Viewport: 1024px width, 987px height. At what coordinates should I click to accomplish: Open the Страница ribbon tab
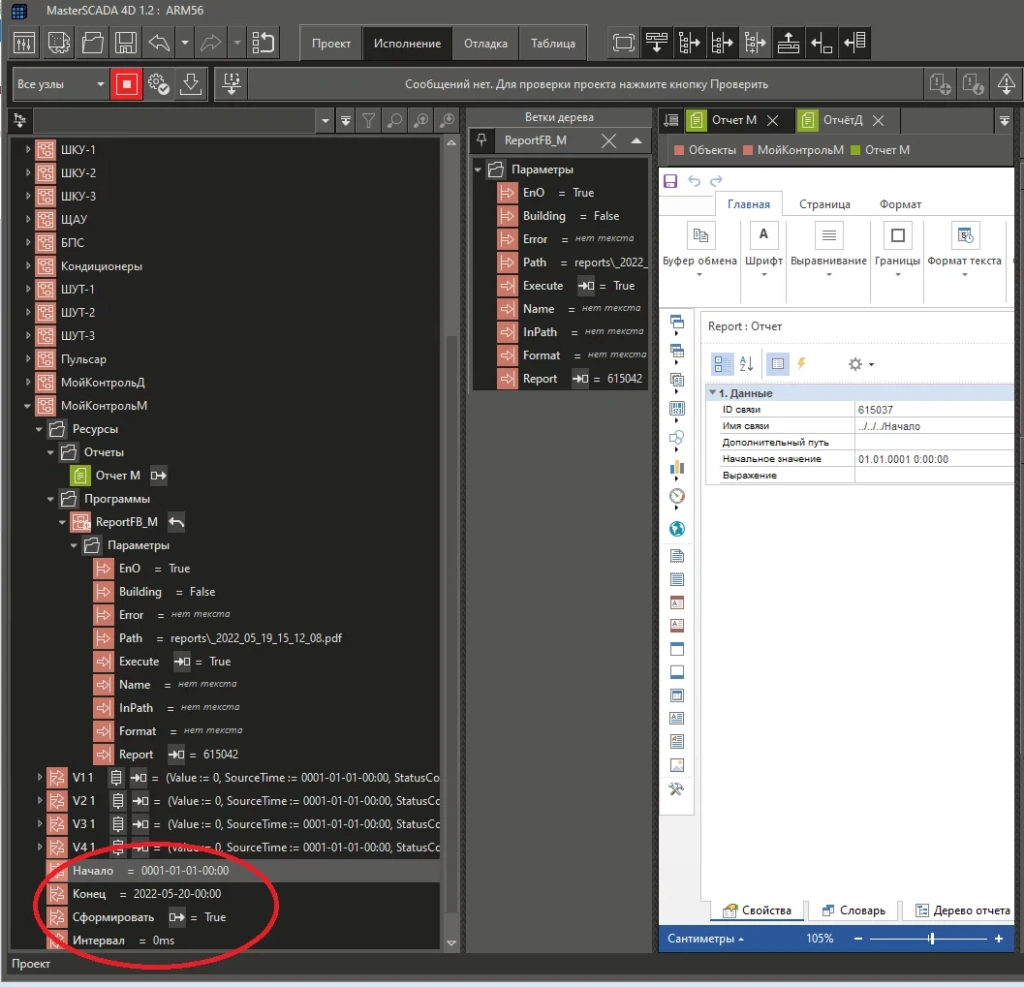coord(824,204)
